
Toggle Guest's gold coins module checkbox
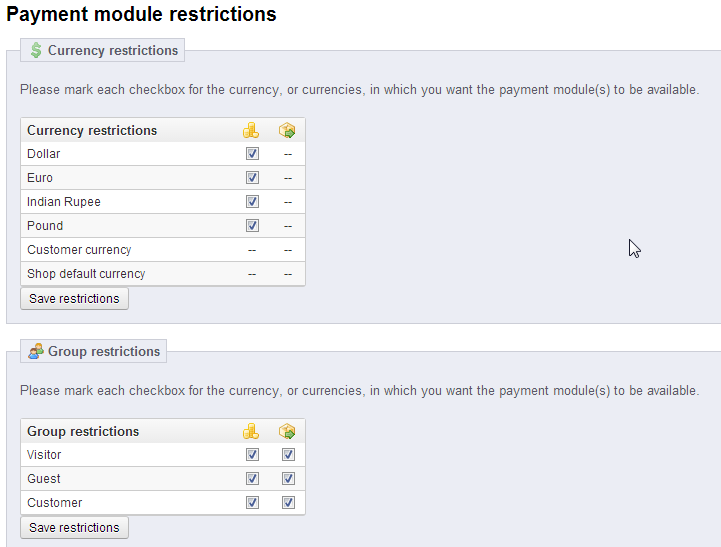click(x=252, y=479)
